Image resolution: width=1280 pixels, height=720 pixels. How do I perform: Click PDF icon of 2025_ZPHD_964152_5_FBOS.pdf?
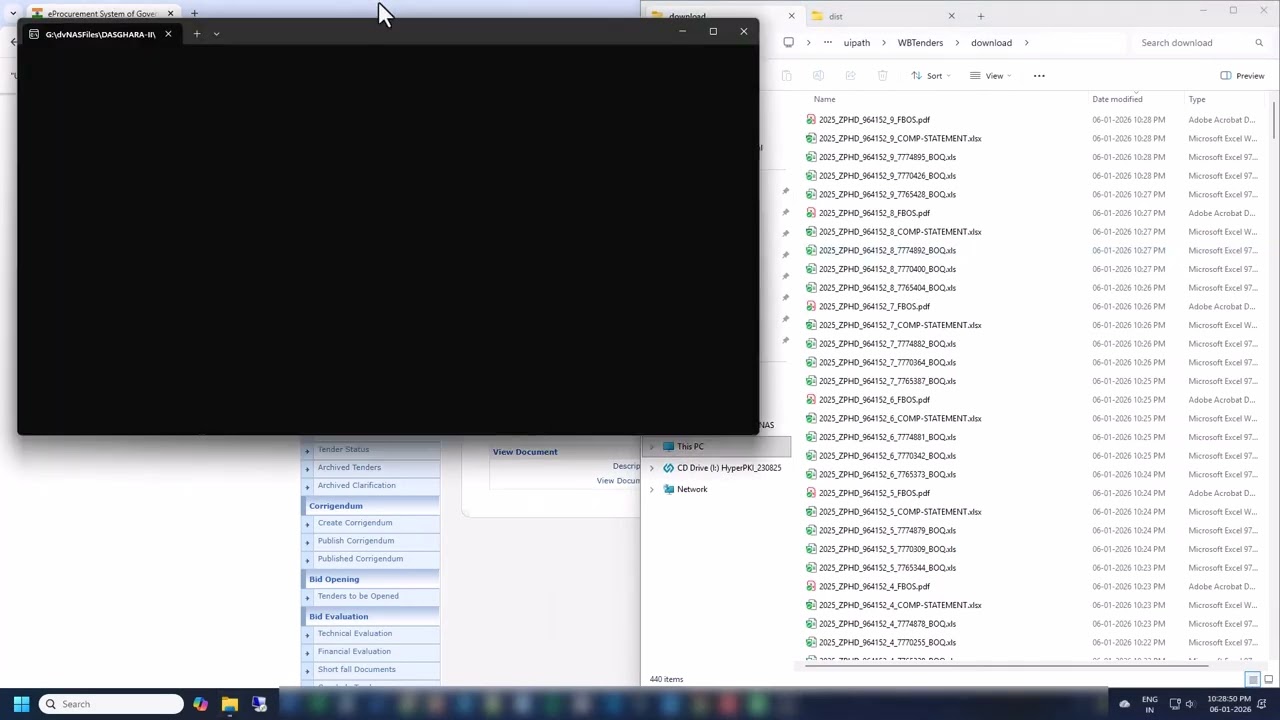coord(811,493)
